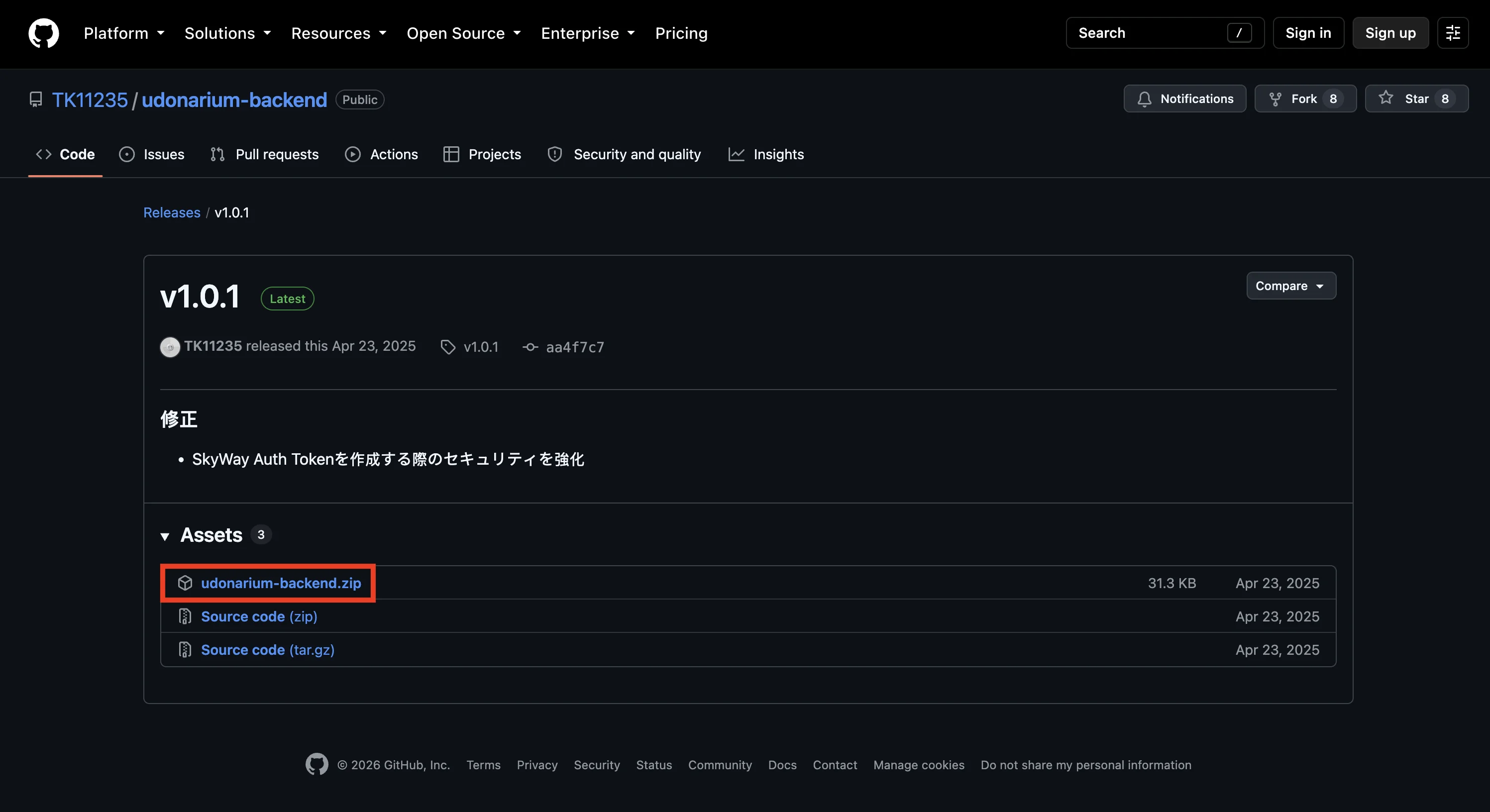Click the Assets count badge 3
The height and width of the screenshot is (812, 1490).
[x=261, y=534]
